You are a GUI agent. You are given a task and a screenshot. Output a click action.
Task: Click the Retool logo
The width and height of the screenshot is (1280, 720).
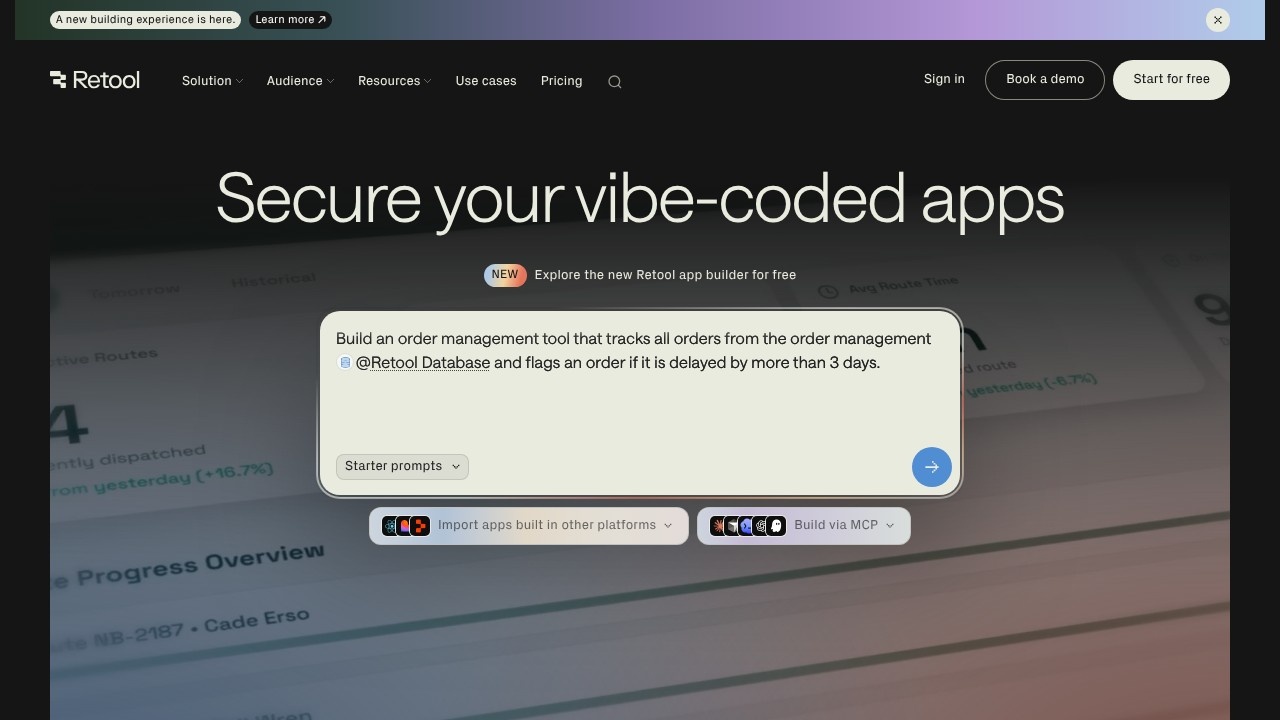click(95, 80)
